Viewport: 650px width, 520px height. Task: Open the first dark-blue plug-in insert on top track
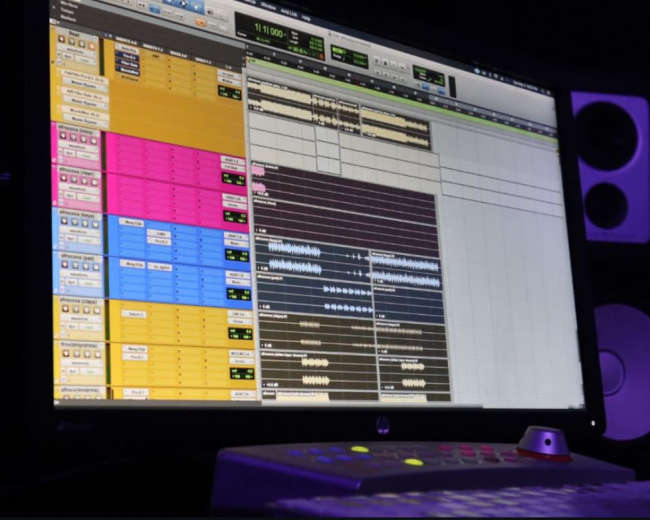pos(127,57)
